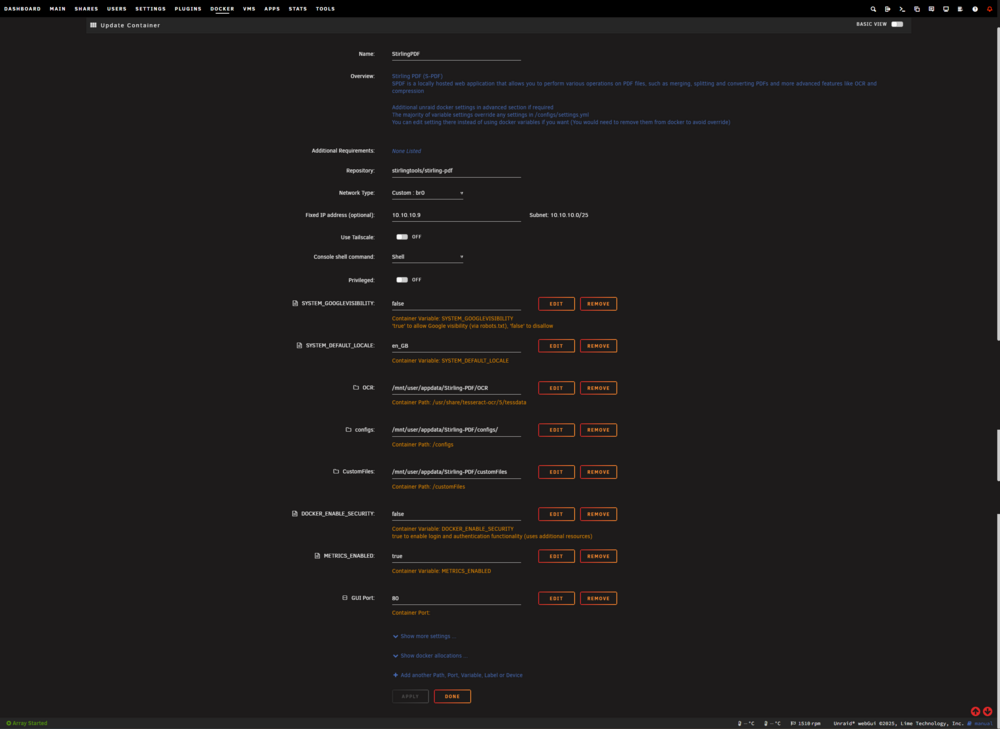Open the Console shell command dropdown
This screenshot has height=729, width=1000.
click(x=427, y=257)
